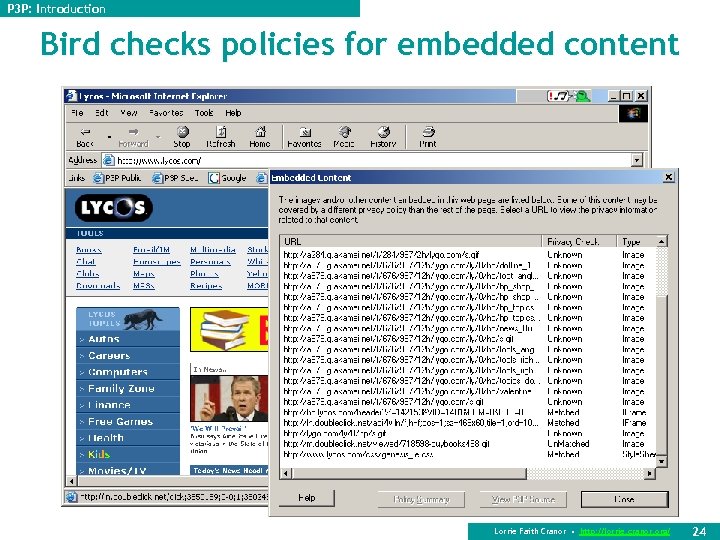Click Today's News Headlines bar

(x=229, y=470)
